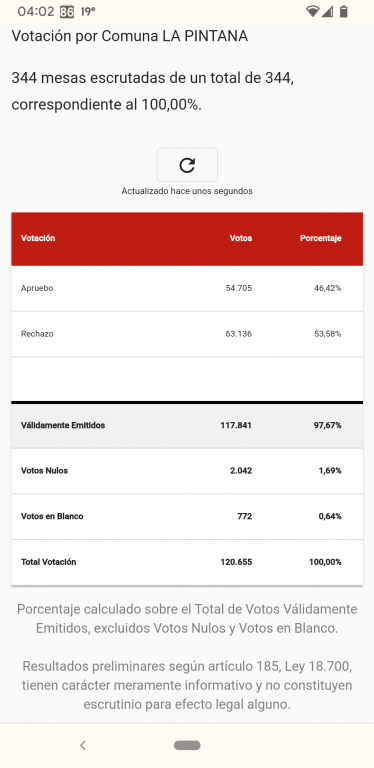The height and width of the screenshot is (768, 374).
Task: Tap the 'Actualizado hace unos segundos' label
Action: 187,191
